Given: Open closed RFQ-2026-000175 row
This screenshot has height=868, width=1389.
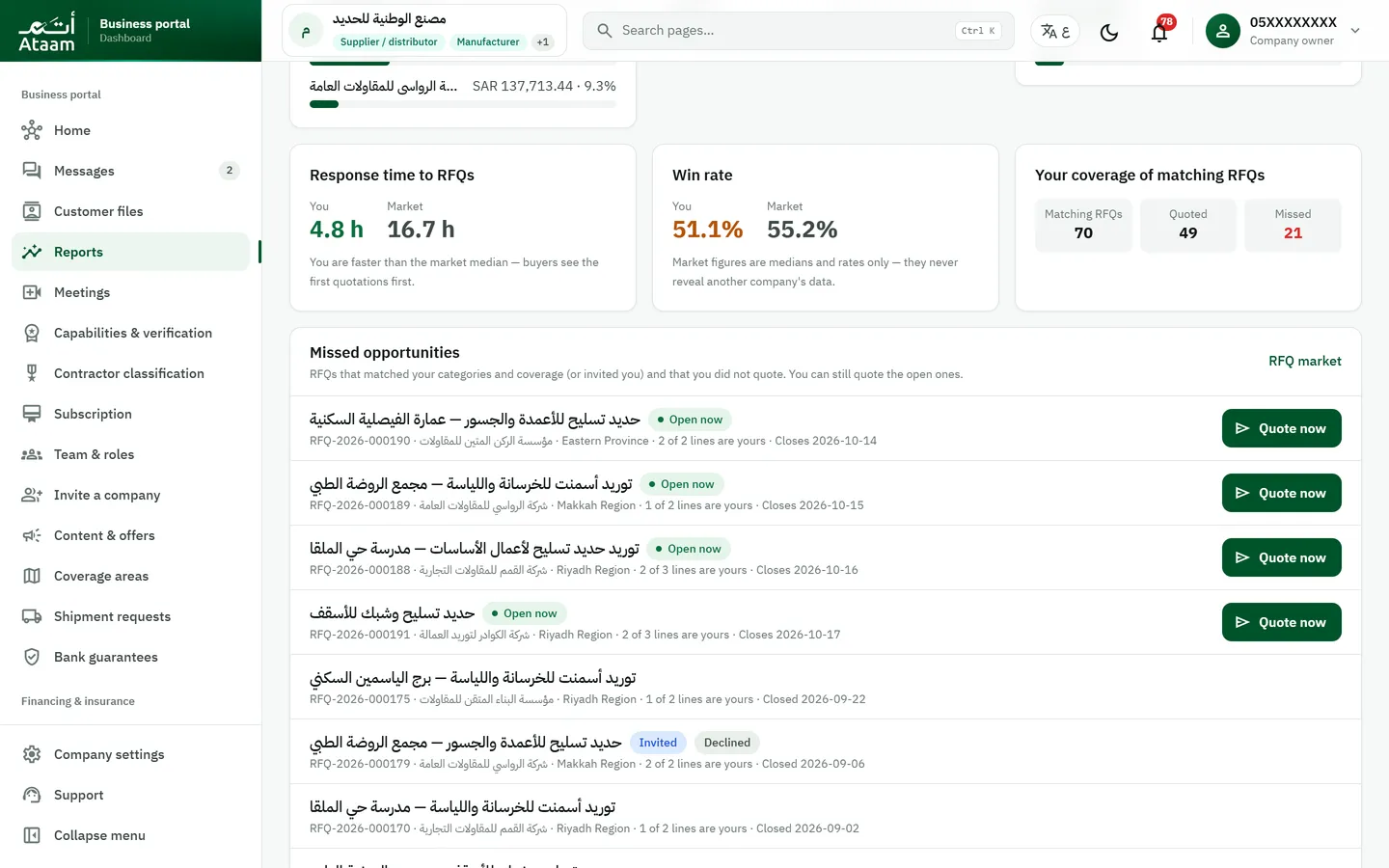Looking at the screenshot, I should click(826, 687).
